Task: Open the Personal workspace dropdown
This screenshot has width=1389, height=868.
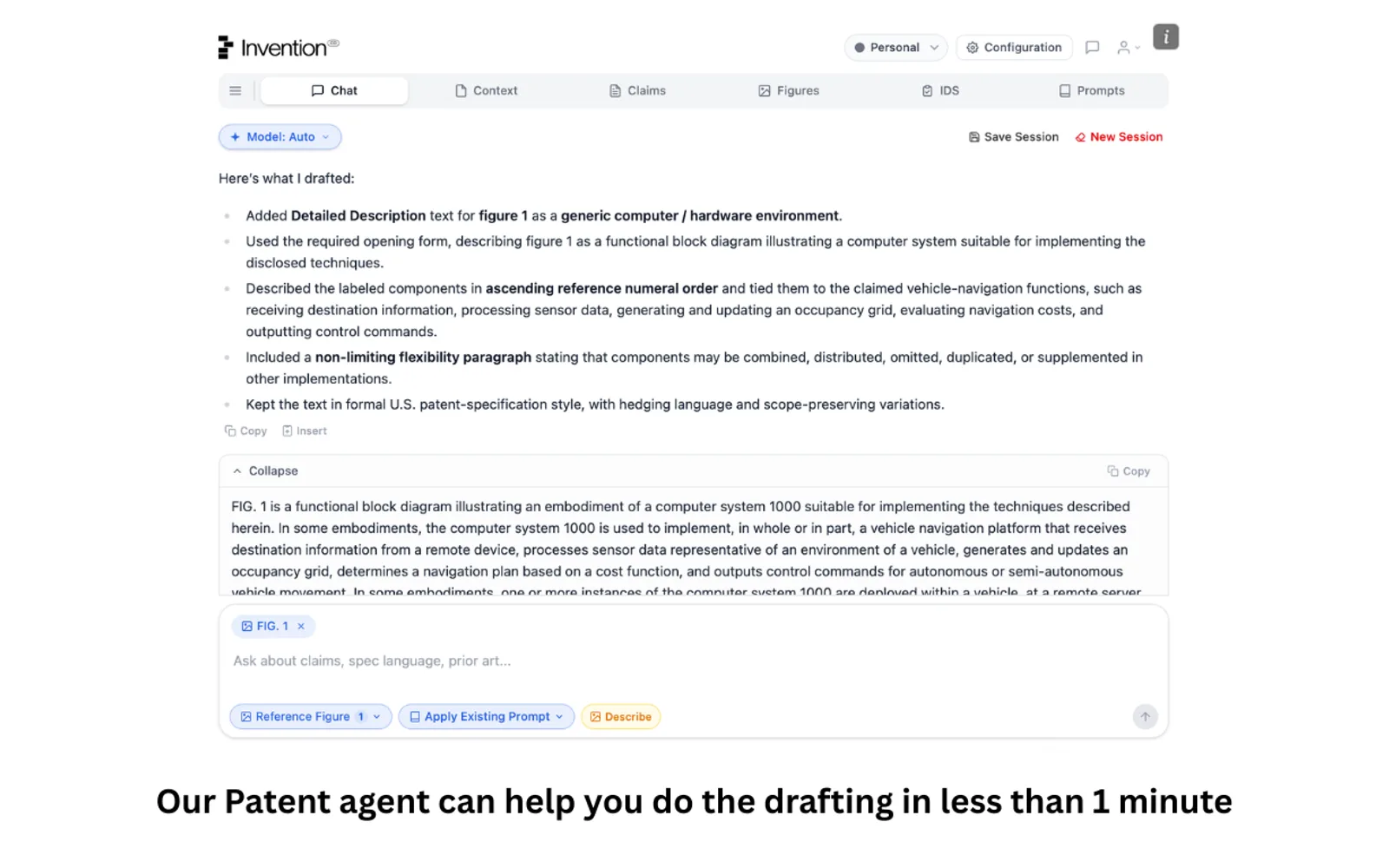Action: pos(896,48)
